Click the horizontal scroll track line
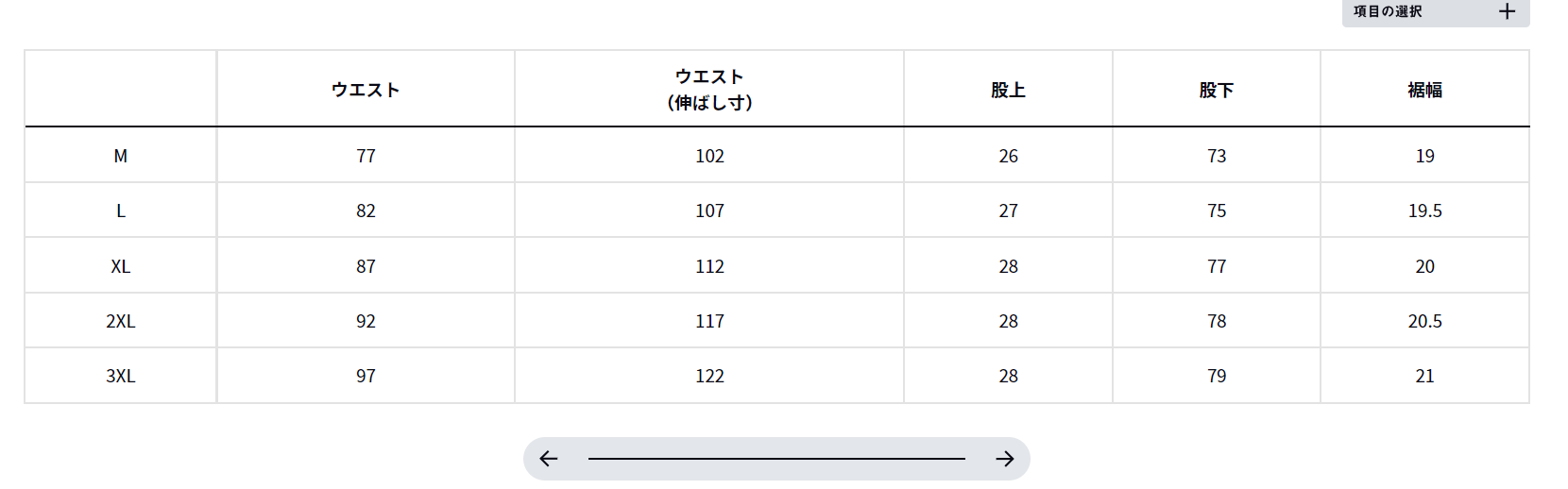1568x489 pixels. coord(775,459)
